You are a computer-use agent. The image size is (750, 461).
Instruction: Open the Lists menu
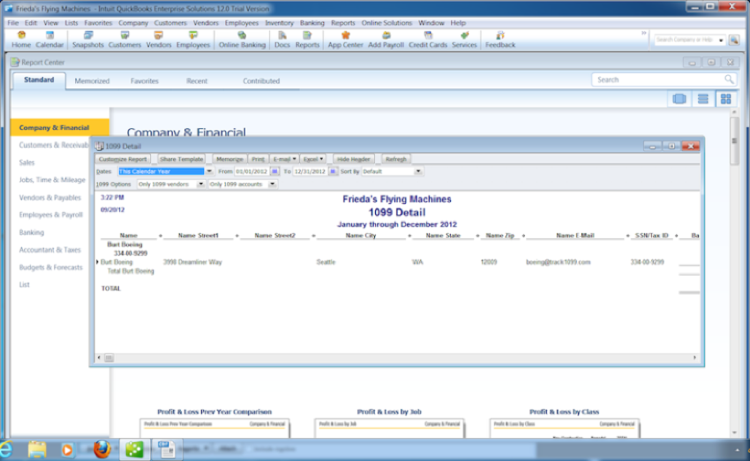pyautogui.click(x=71, y=22)
